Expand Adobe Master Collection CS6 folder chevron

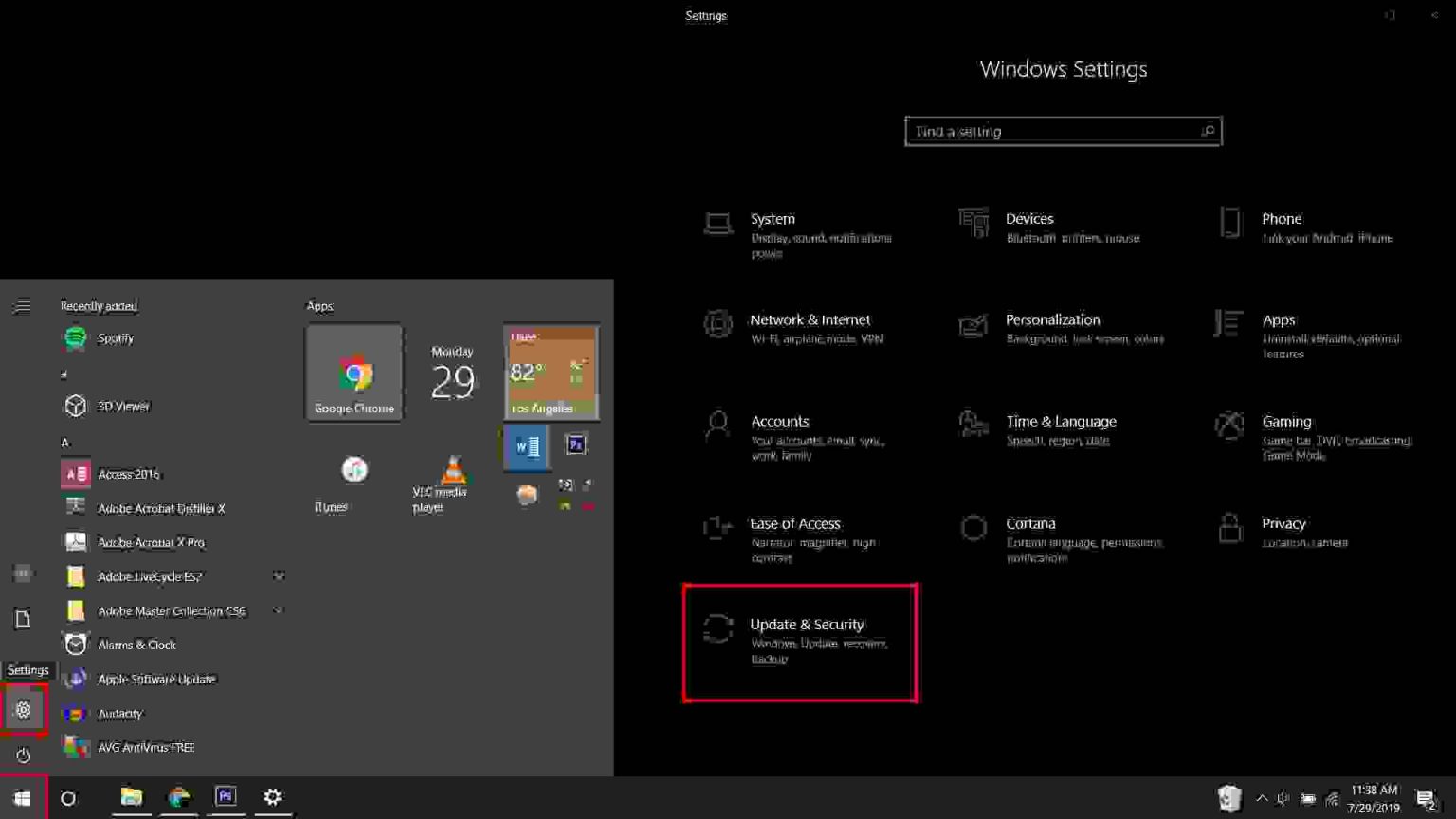pyautogui.click(x=279, y=610)
